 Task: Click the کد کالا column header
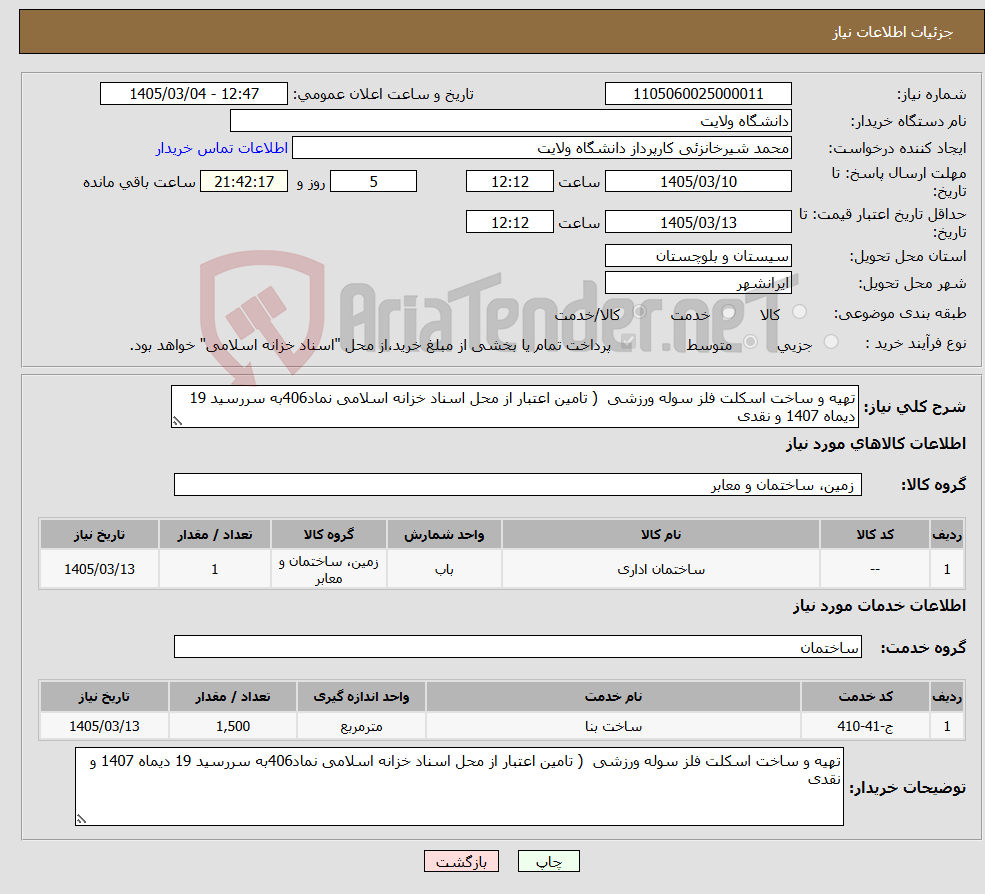(875, 534)
